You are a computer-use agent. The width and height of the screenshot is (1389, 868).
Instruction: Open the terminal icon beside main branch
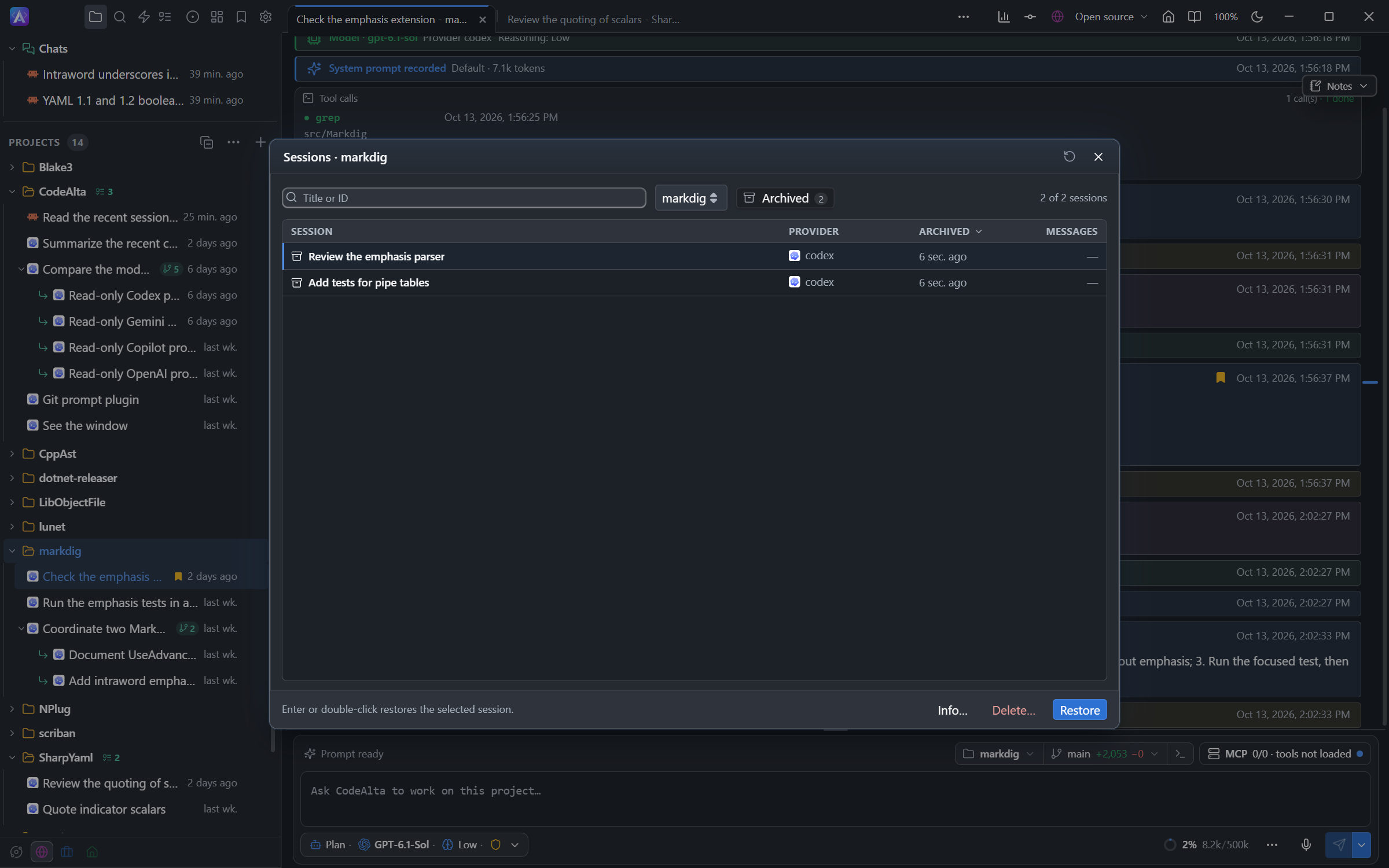tap(1179, 754)
